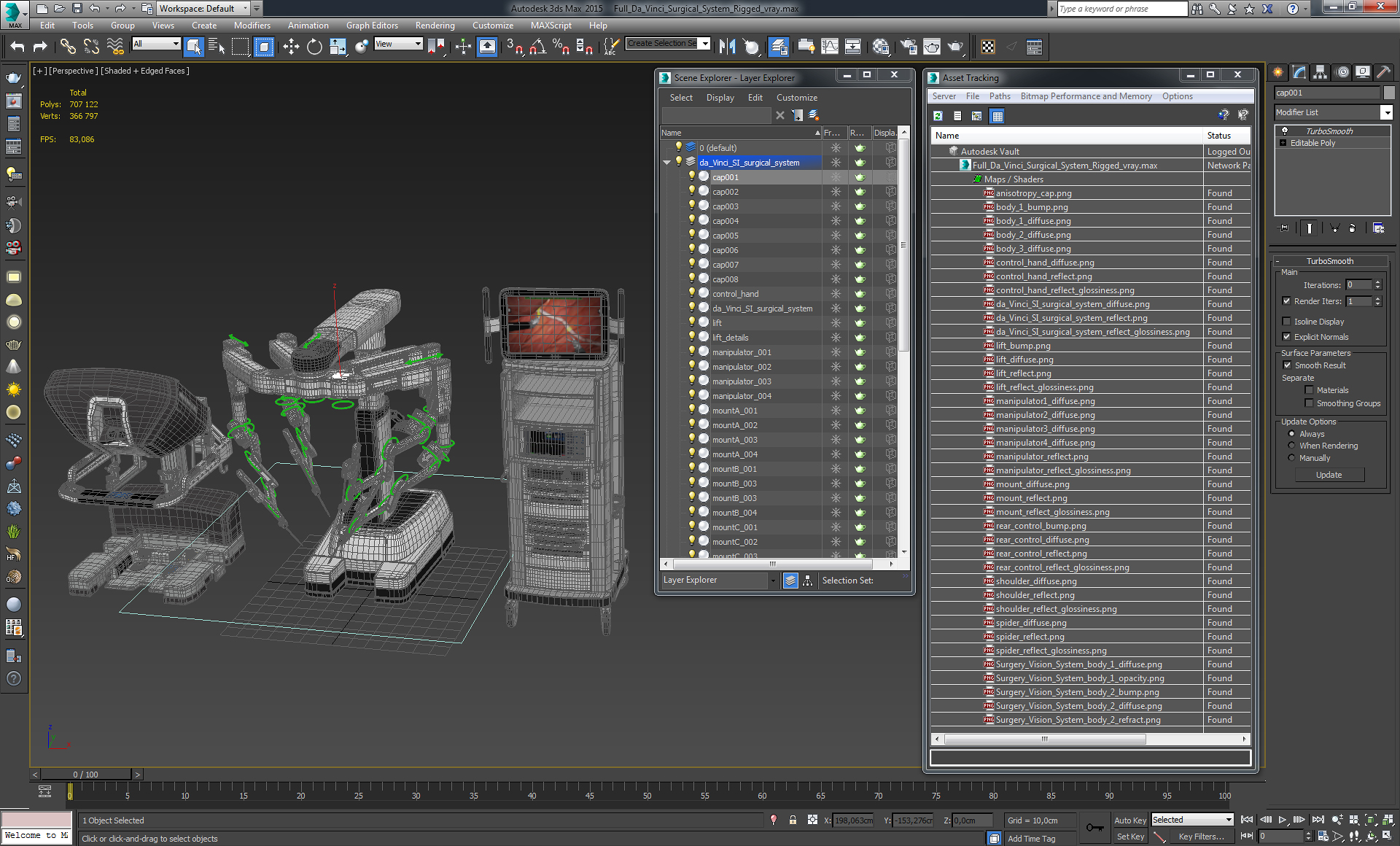Viewport: 1400px width, 846px height.
Task: Clear the Scene Explorer search with X
Action: pyautogui.click(x=780, y=115)
